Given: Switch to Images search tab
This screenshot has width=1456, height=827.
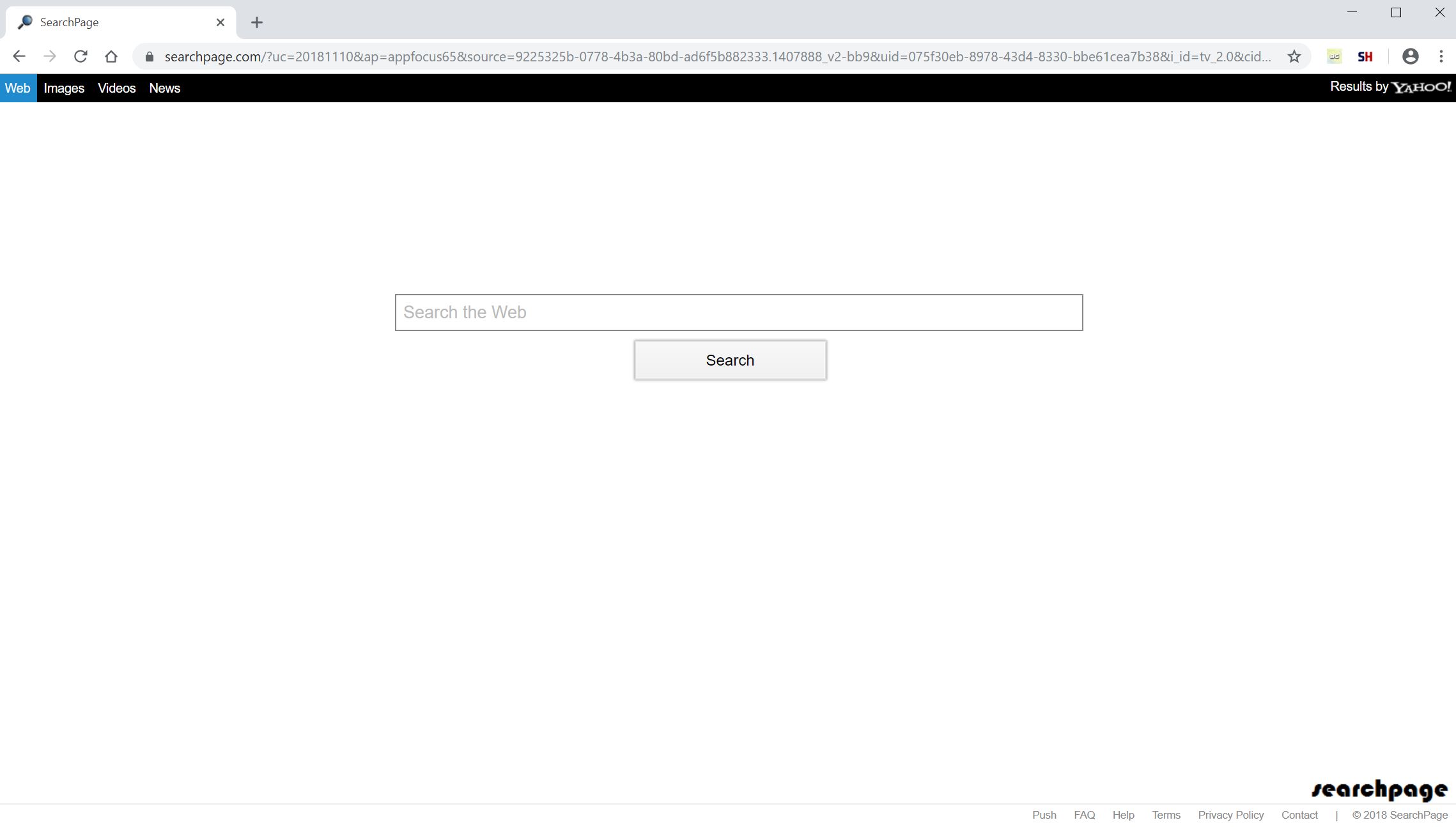Looking at the screenshot, I should point(64,88).
